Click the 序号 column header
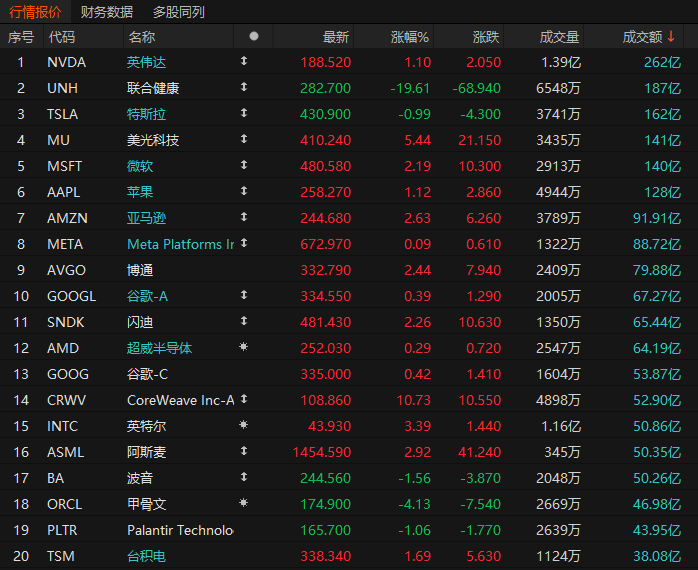 pyautogui.click(x=21, y=37)
